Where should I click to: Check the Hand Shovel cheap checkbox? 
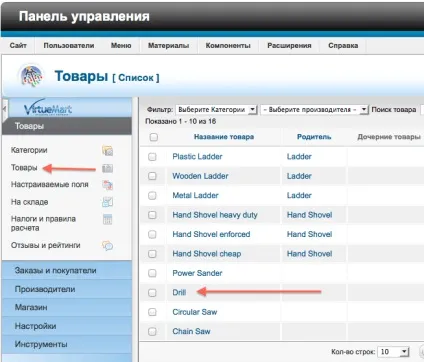(x=152, y=254)
